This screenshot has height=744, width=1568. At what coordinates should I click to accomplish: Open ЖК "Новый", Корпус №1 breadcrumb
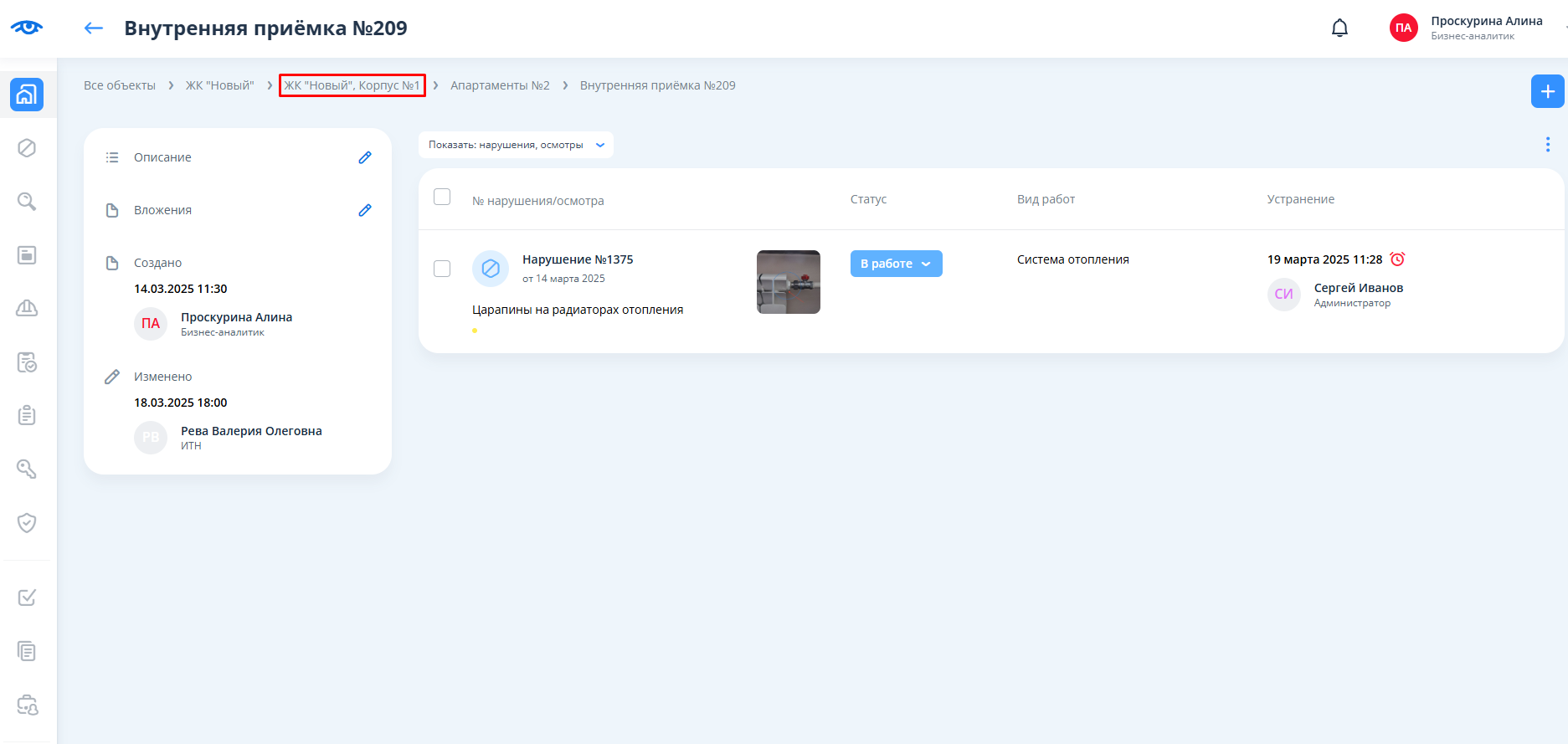pyautogui.click(x=352, y=85)
